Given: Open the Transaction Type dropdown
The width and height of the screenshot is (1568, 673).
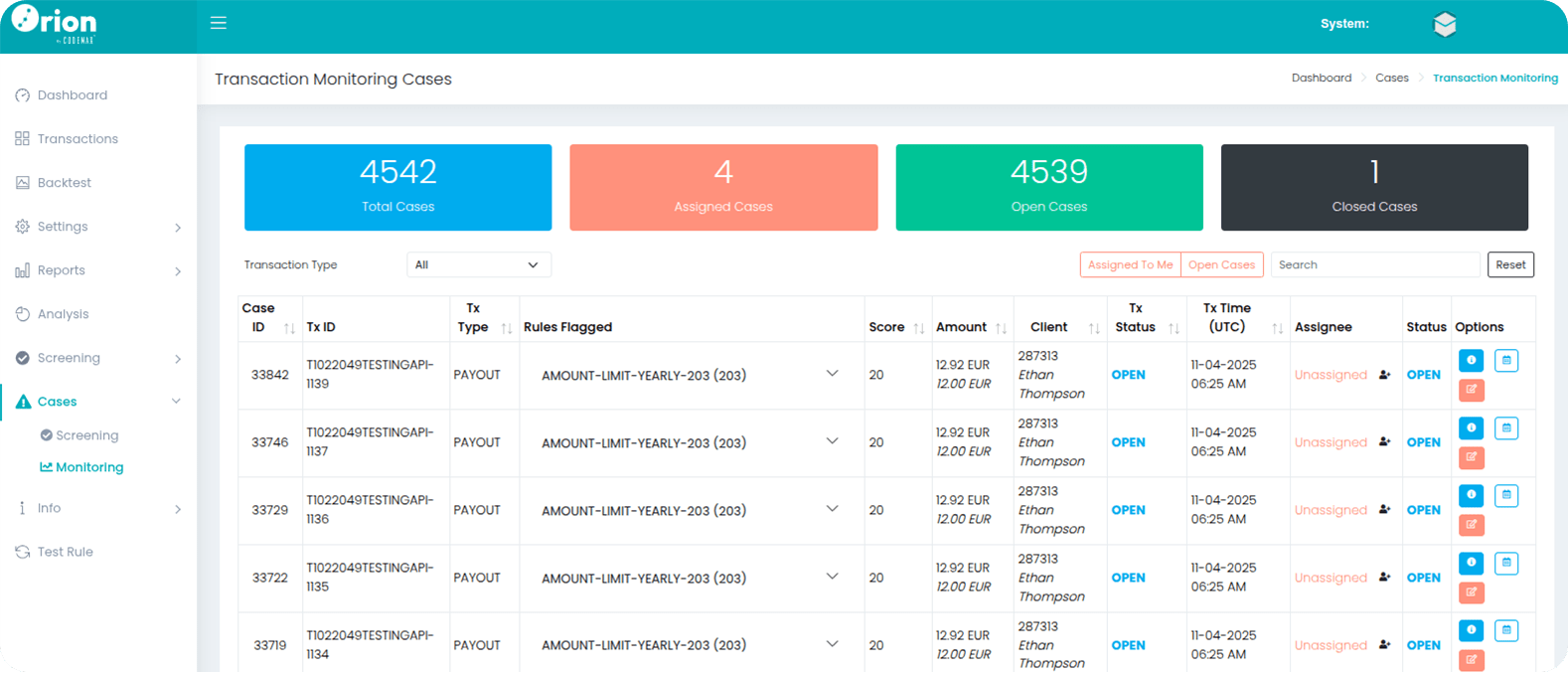Looking at the screenshot, I should click(x=478, y=265).
